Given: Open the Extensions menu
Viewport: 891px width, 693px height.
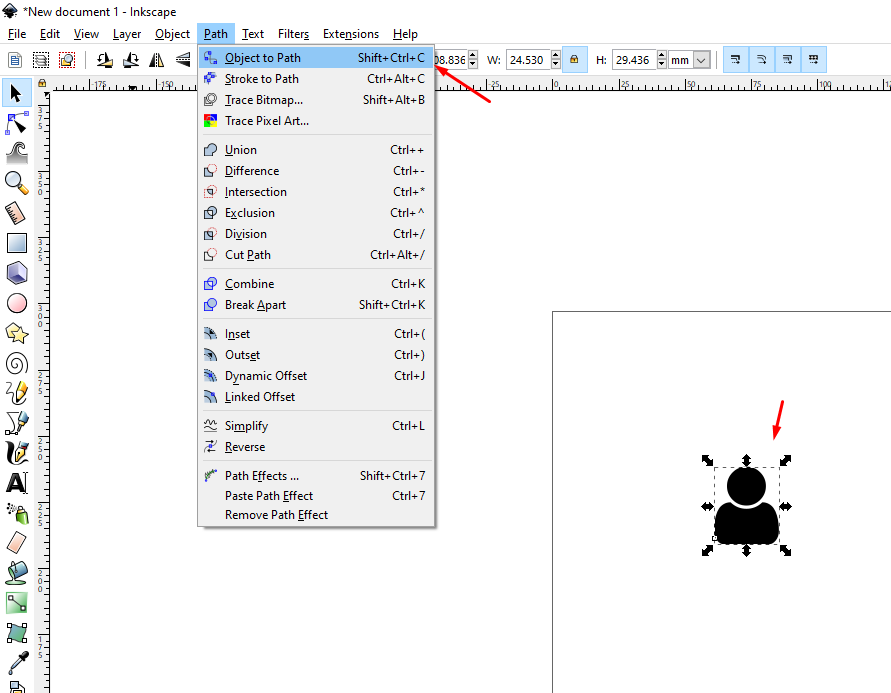Looking at the screenshot, I should point(350,34).
